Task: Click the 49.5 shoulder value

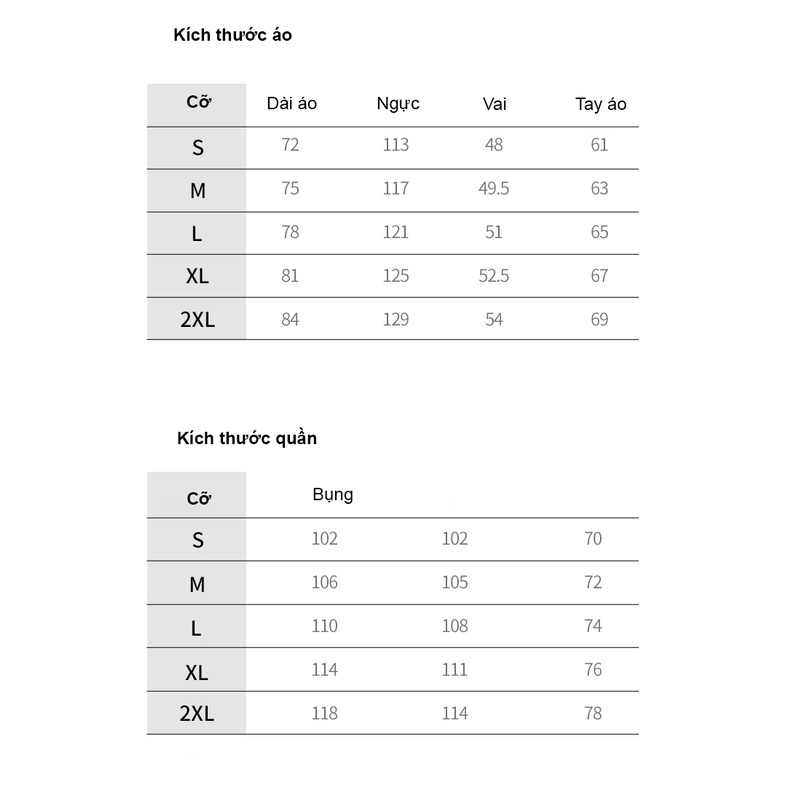Action: [x=494, y=188]
